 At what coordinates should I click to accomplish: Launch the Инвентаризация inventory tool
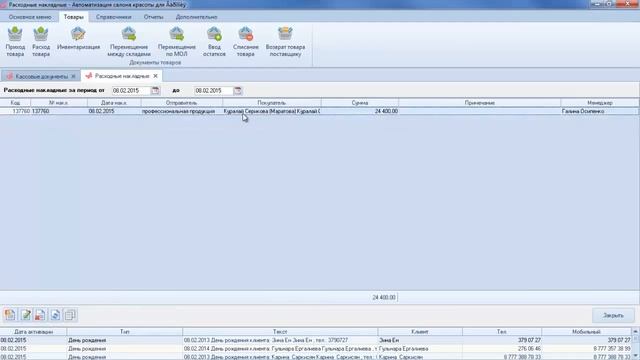[x=78, y=38]
